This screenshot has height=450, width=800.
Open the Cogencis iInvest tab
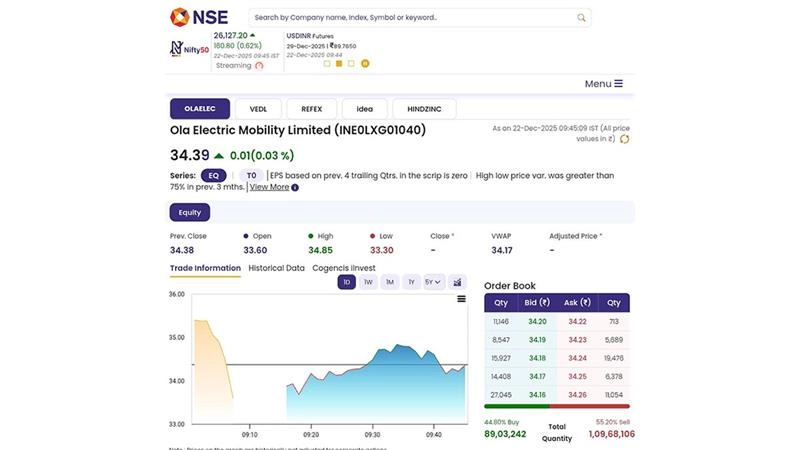tap(346, 268)
